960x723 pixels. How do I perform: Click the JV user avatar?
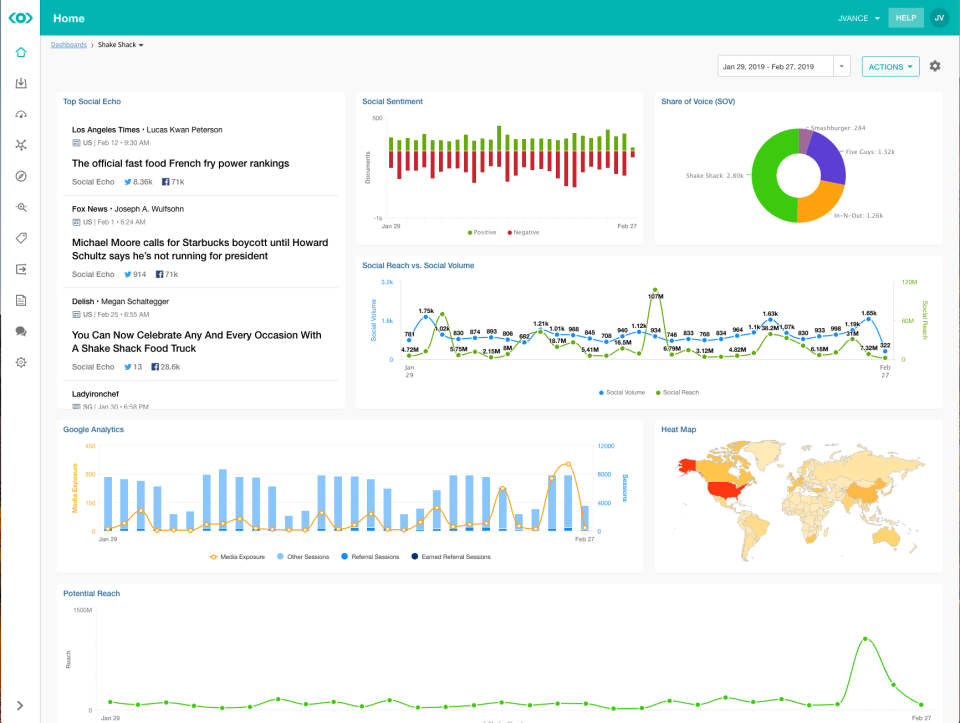939,18
